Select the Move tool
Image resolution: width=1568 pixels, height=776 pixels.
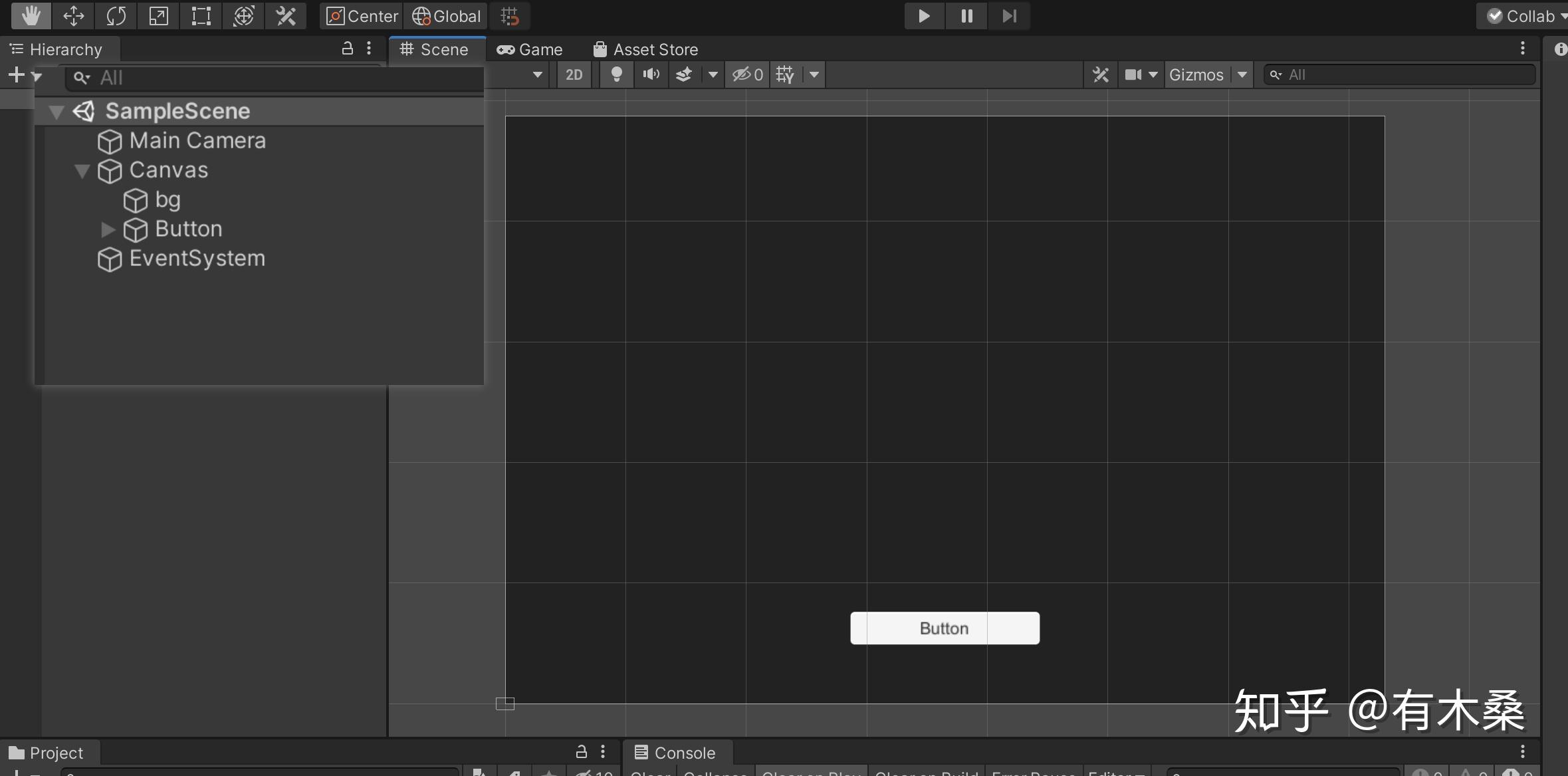coord(73,16)
